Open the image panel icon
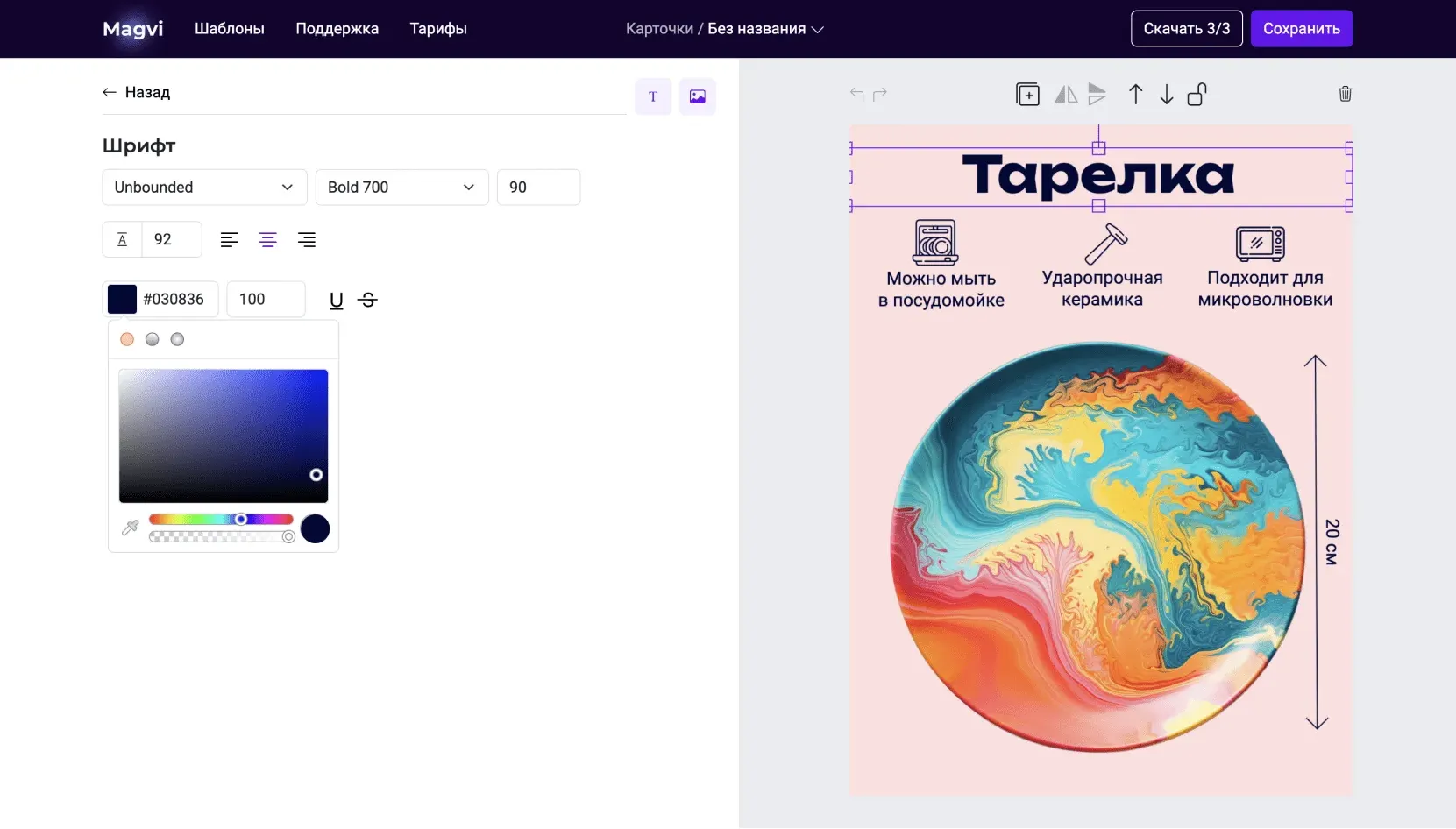Image resolution: width=1456 pixels, height=829 pixels. coord(697,96)
